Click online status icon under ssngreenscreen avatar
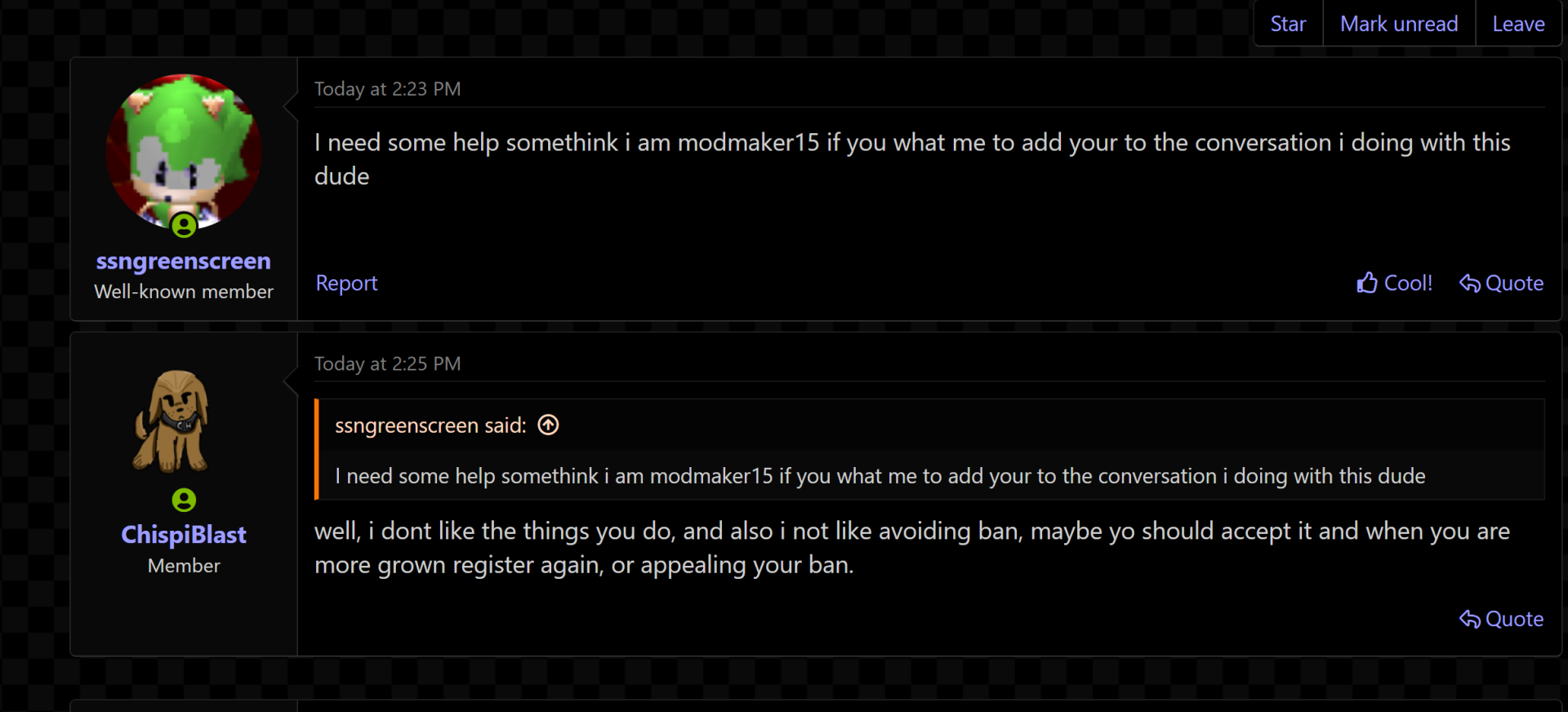Viewport: 1568px width, 712px height. click(184, 225)
